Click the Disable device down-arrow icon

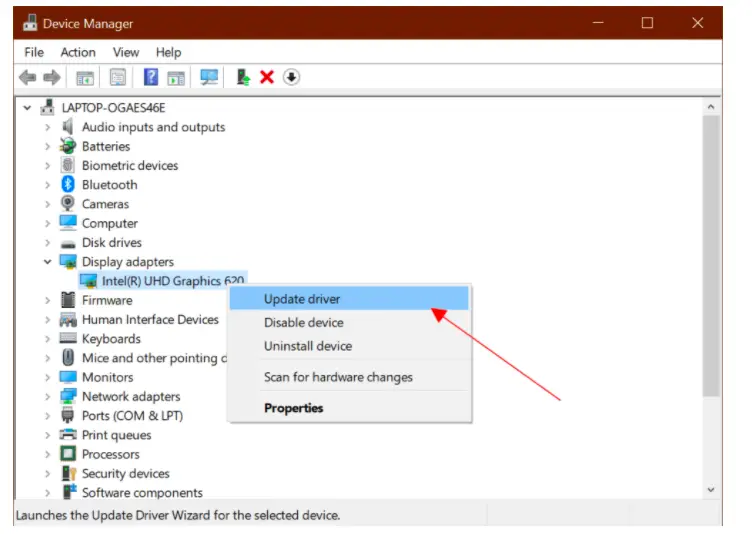[x=291, y=77]
